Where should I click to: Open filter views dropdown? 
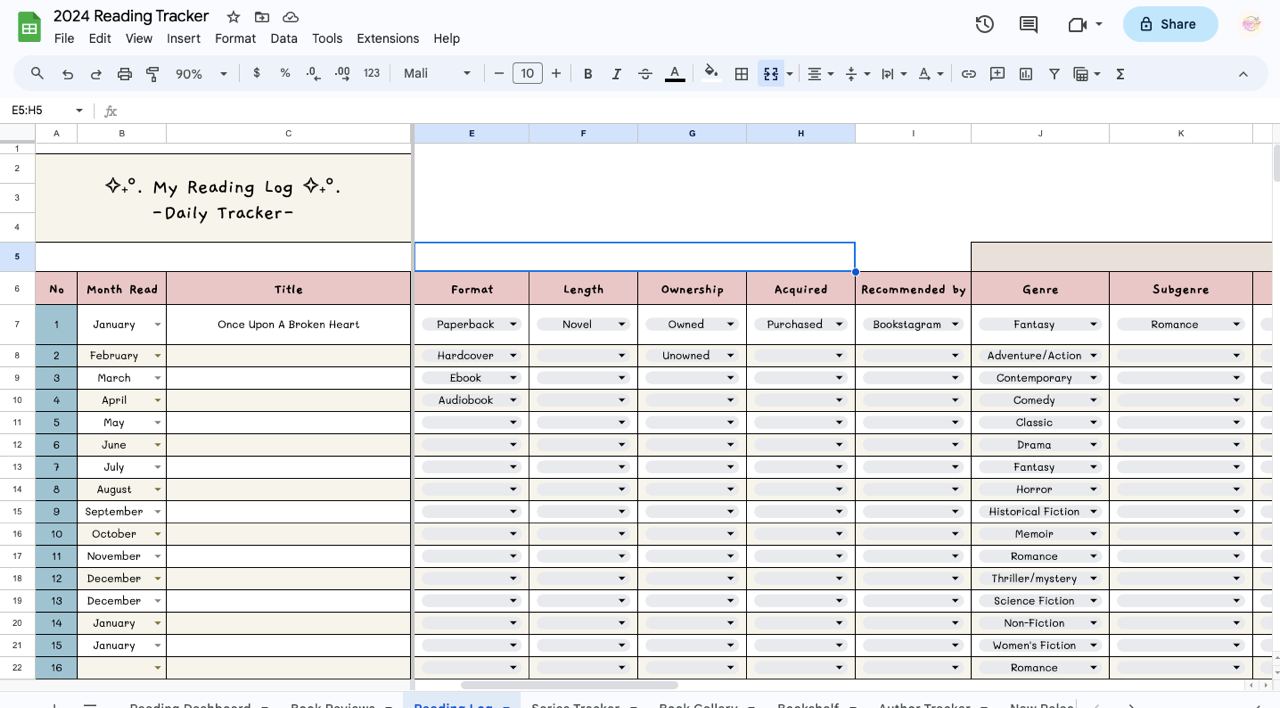(x=1086, y=74)
